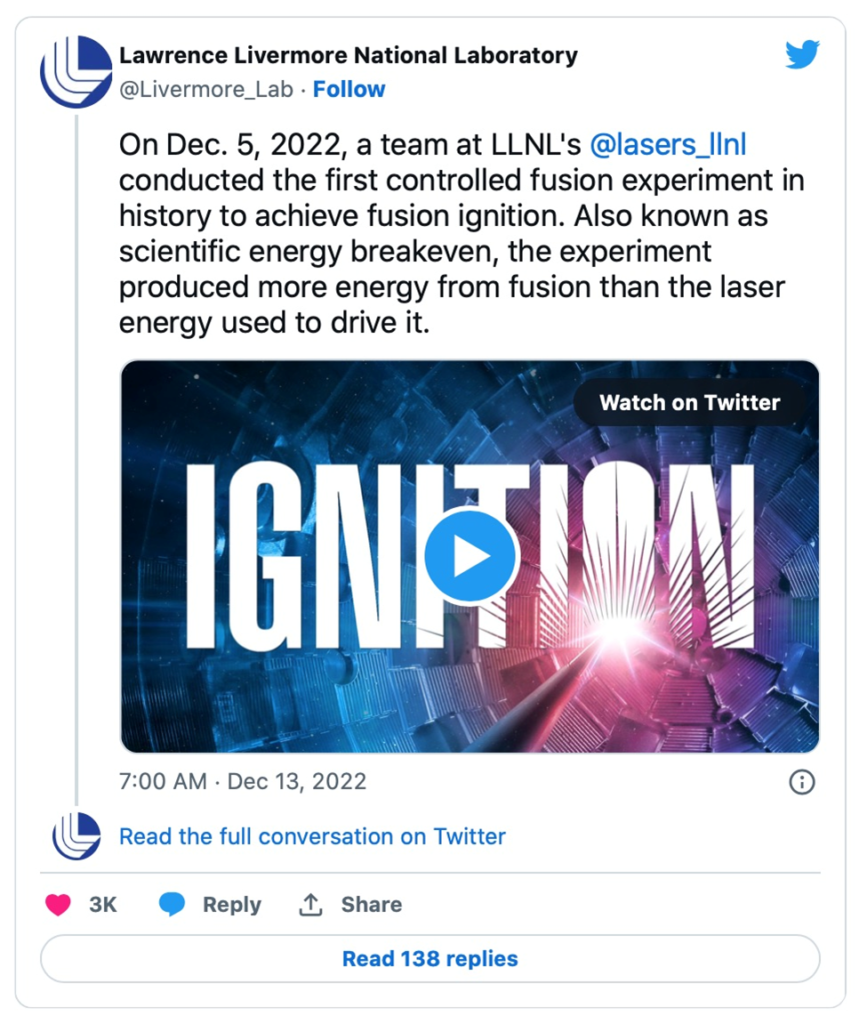Click the large LLNL profile avatar
The height and width of the screenshot is (1024, 867).
point(76,71)
